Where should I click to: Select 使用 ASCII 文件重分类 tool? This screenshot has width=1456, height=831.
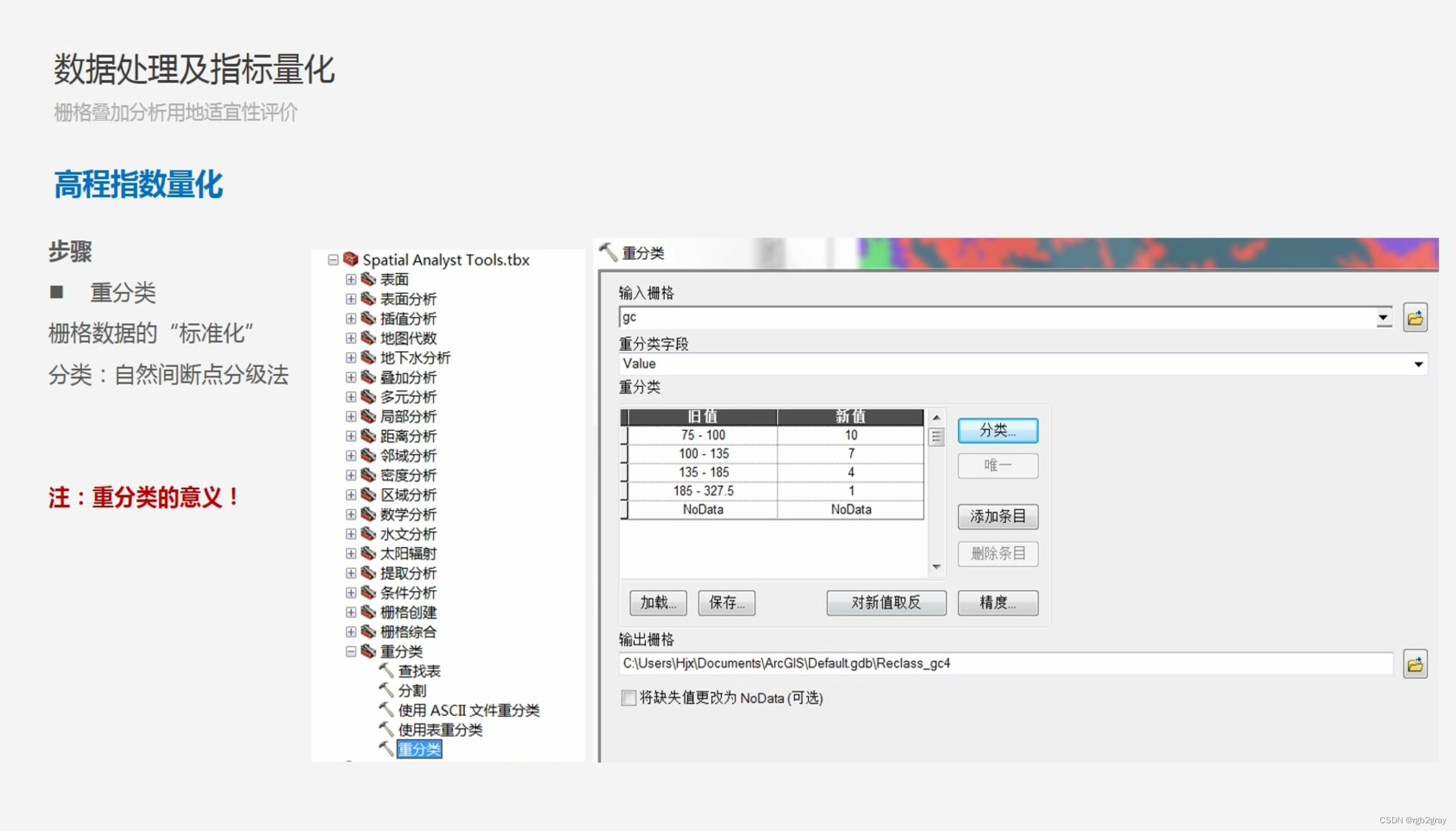(468, 710)
